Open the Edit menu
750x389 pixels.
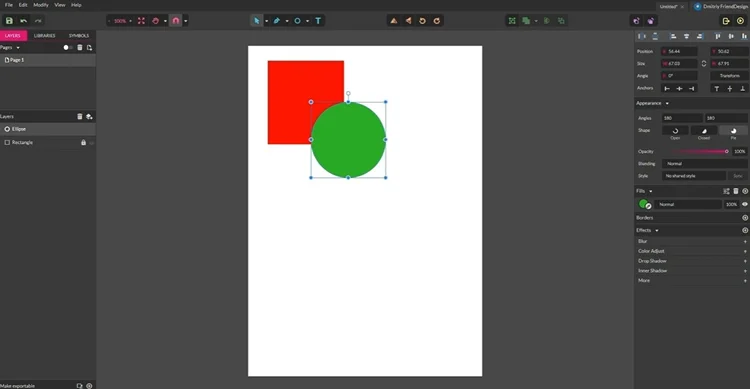click(x=23, y=5)
